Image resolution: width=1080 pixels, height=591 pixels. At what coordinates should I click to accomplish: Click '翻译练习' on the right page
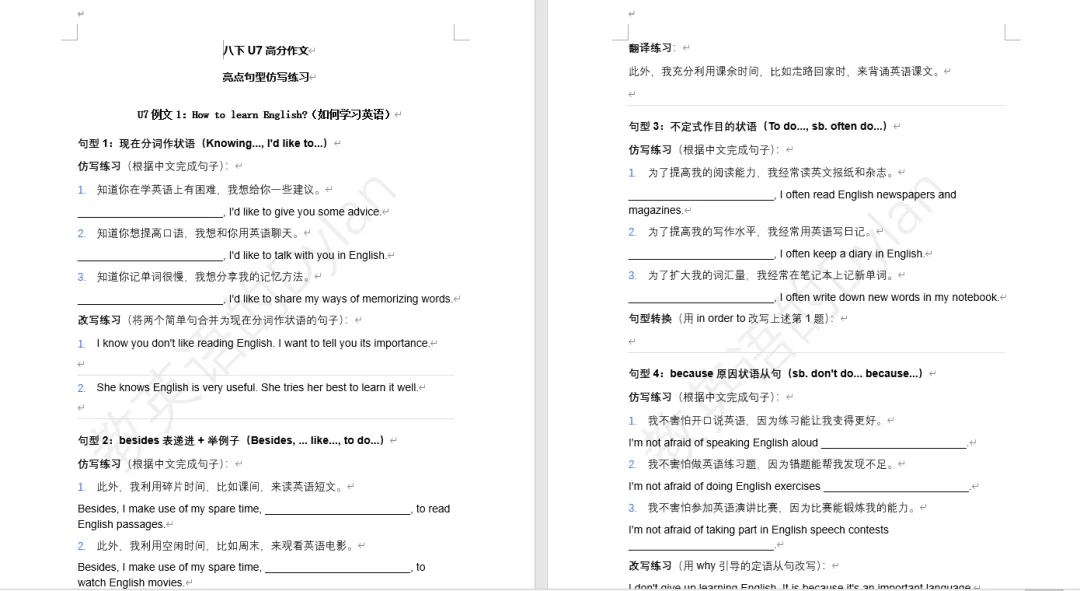pos(650,48)
